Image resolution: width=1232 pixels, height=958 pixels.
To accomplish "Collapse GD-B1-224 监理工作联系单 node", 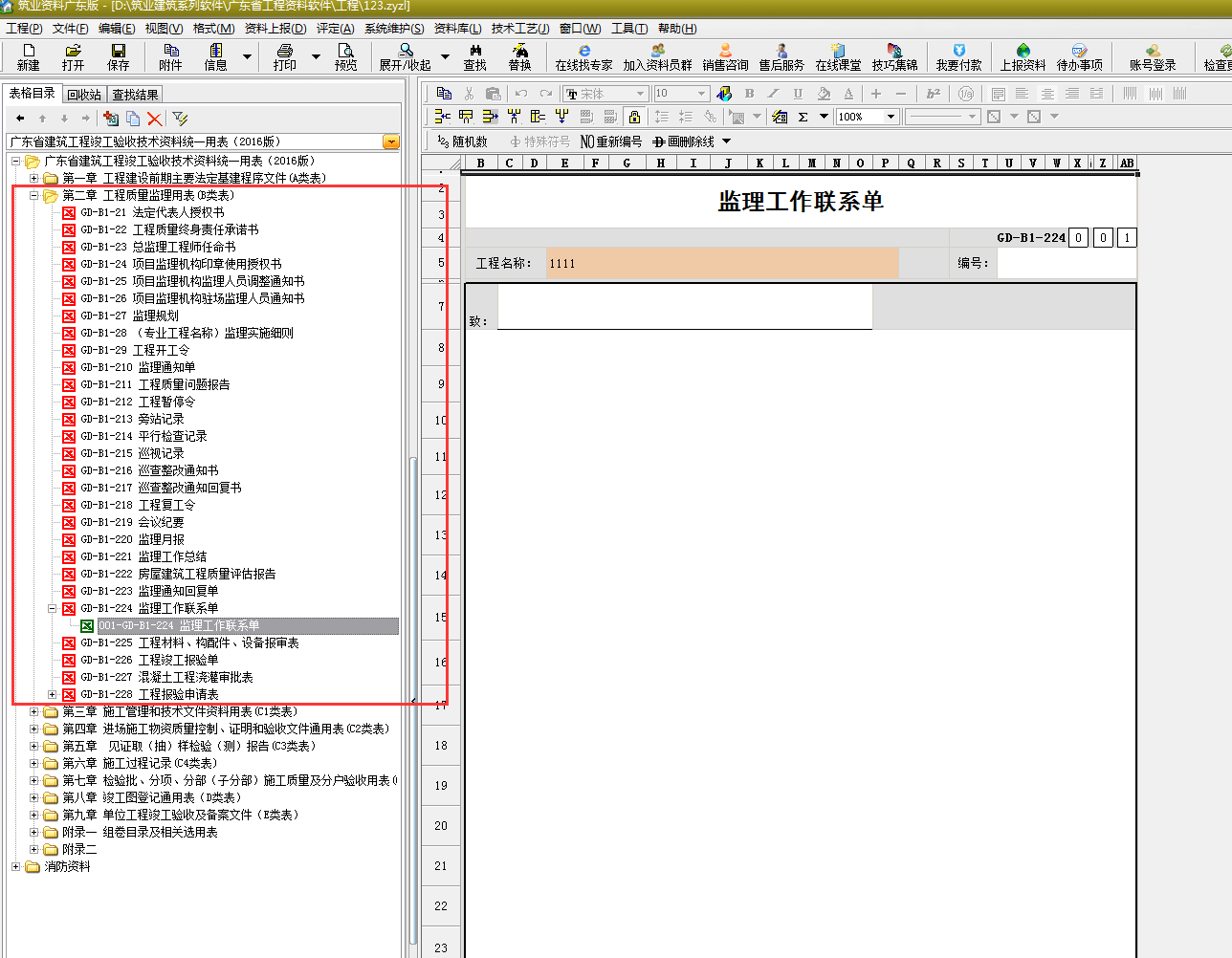I will click(x=52, y=608).
